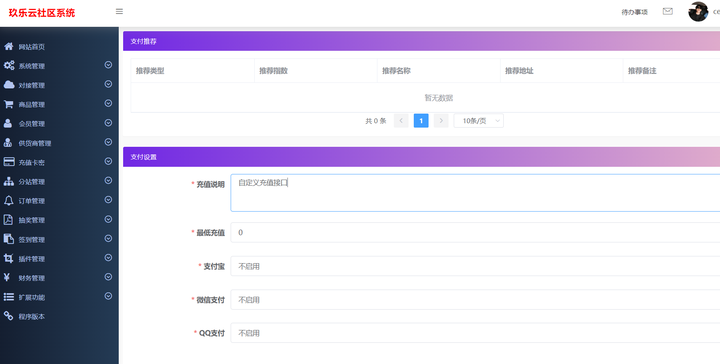
Task: Expand the 对接管理 chevron
Action: tap(108, 84)
